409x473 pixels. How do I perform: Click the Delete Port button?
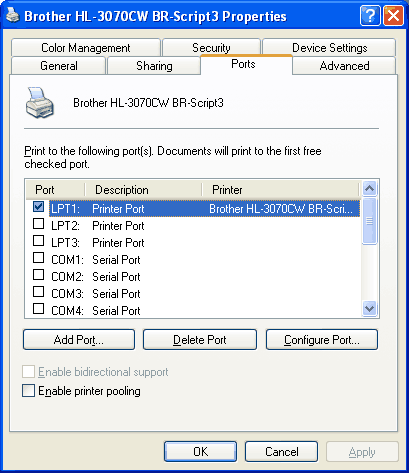(x=200, y=340)
